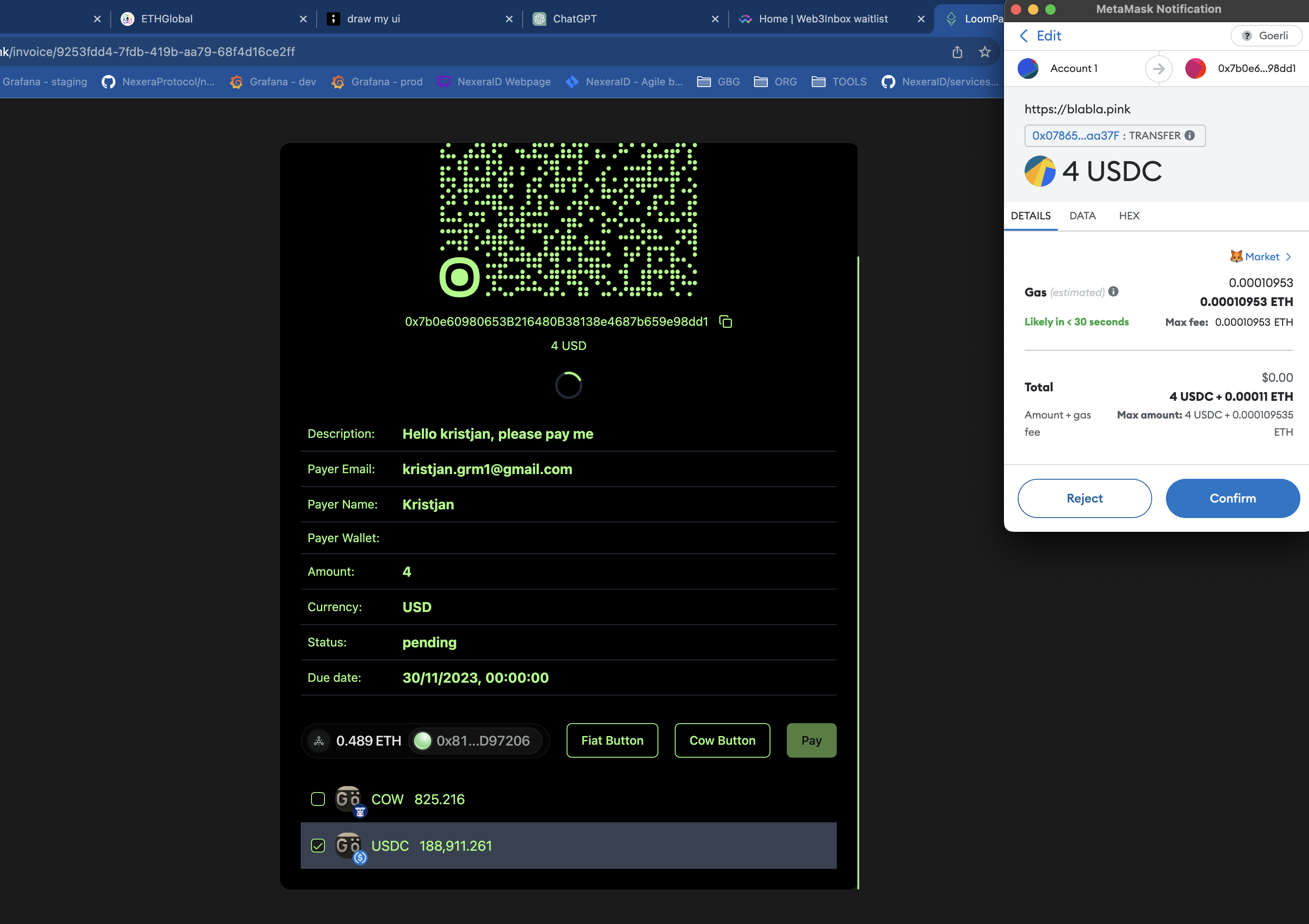The height and width of the screenshot is (924, 1309).
Task: Click the https://blabla.pink origin text
Action: tap(1078, 109)
